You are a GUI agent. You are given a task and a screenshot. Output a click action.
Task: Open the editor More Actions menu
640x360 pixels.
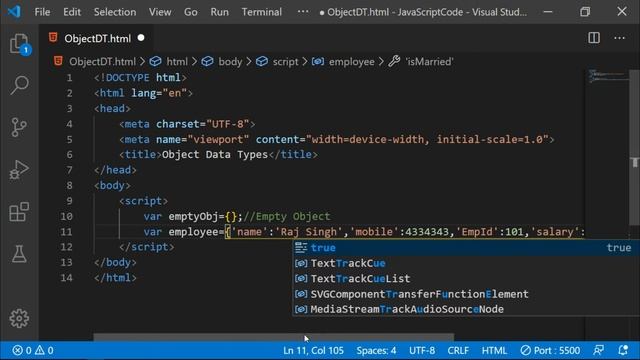point(620,38)
